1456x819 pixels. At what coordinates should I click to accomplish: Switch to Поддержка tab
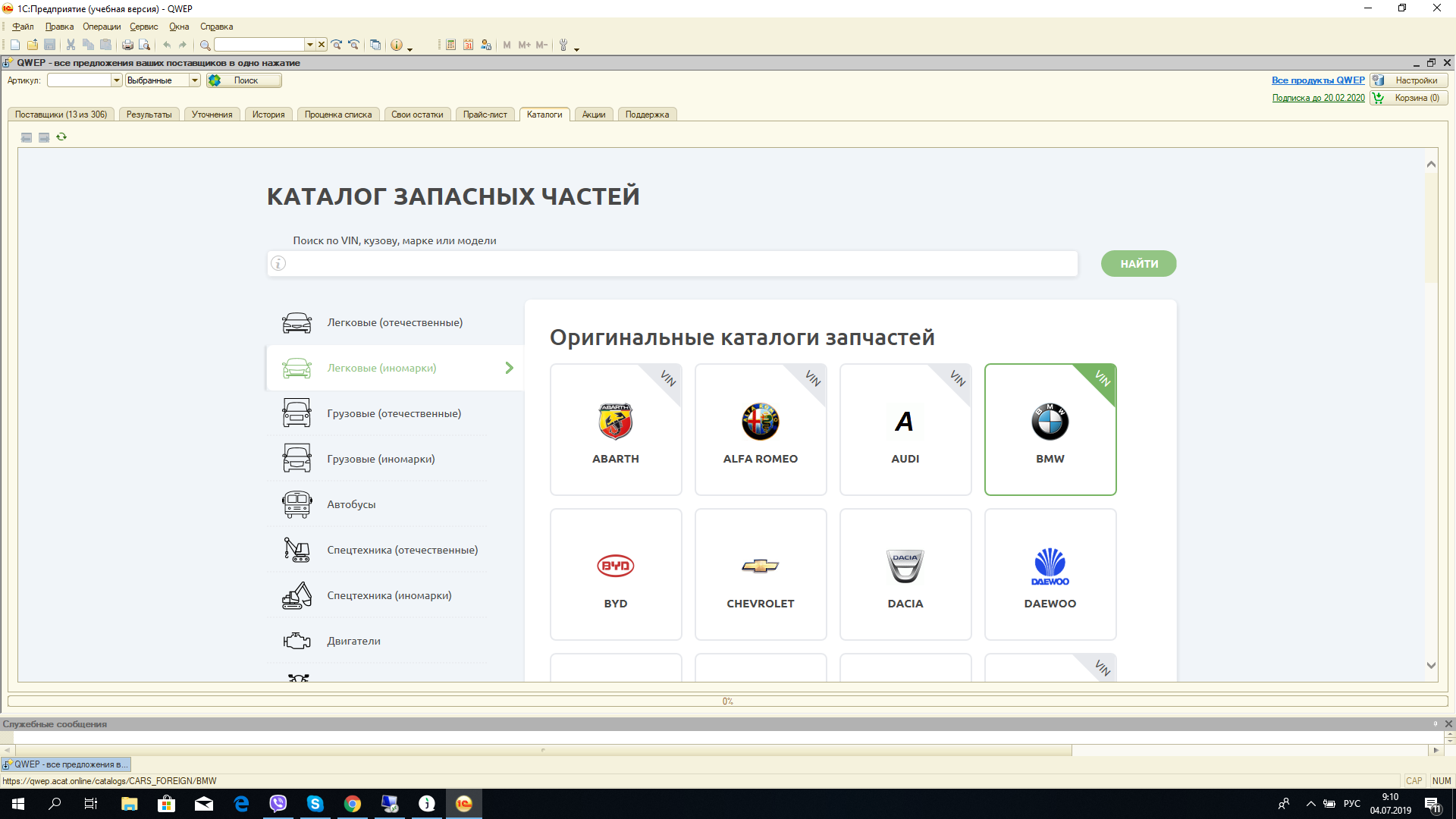[x=647, y=115]
